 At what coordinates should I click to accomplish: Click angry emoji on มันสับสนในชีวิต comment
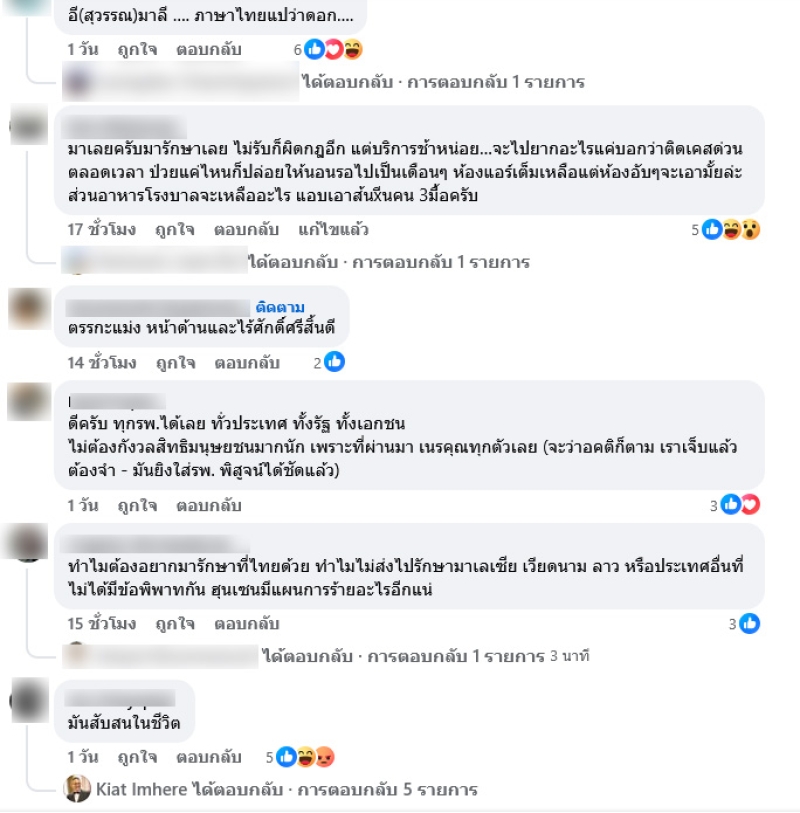point(325,757)
